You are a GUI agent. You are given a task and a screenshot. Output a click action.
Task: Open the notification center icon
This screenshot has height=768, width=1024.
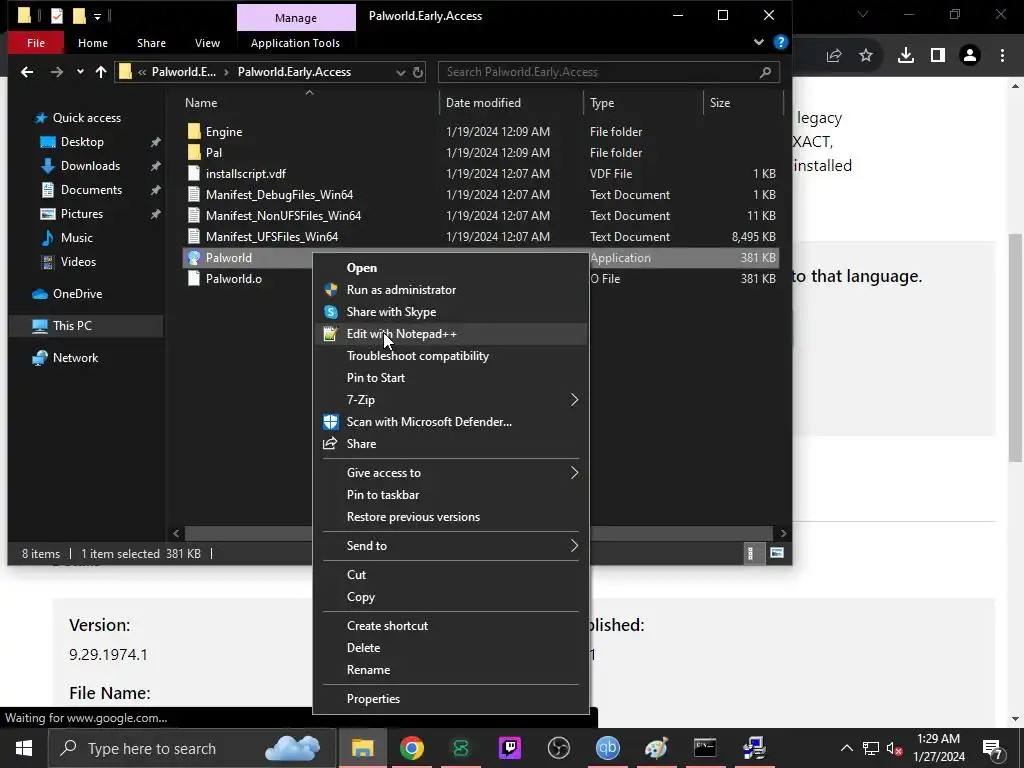point(993,748)
